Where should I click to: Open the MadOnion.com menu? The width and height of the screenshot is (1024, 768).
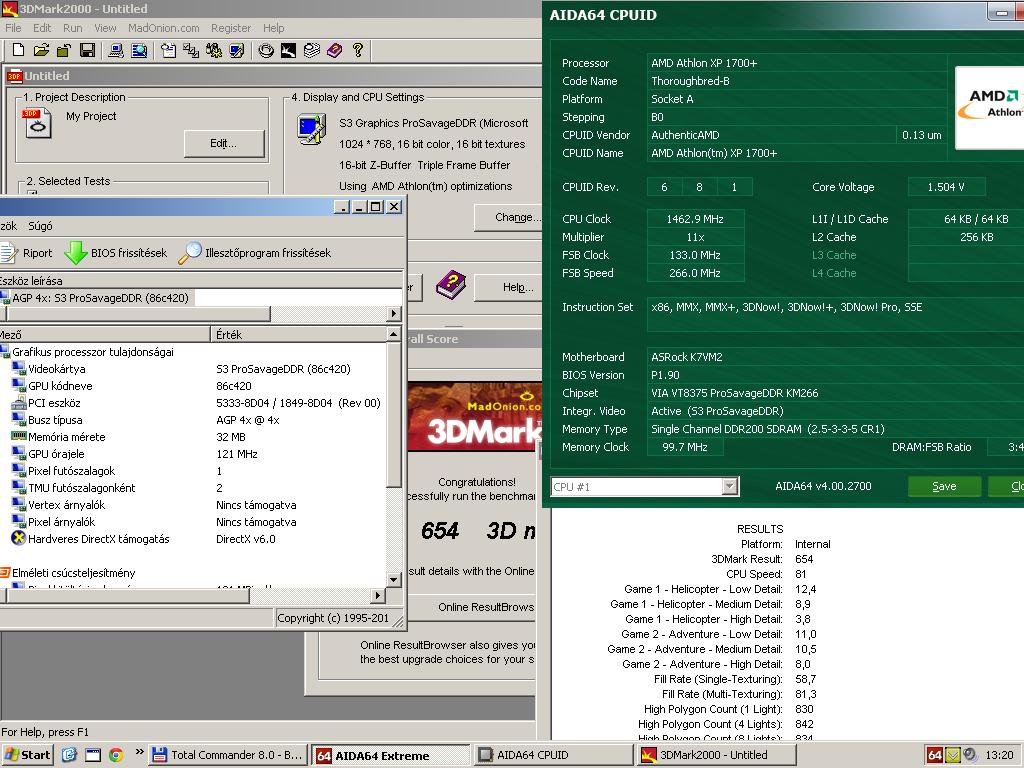[163, 28]
